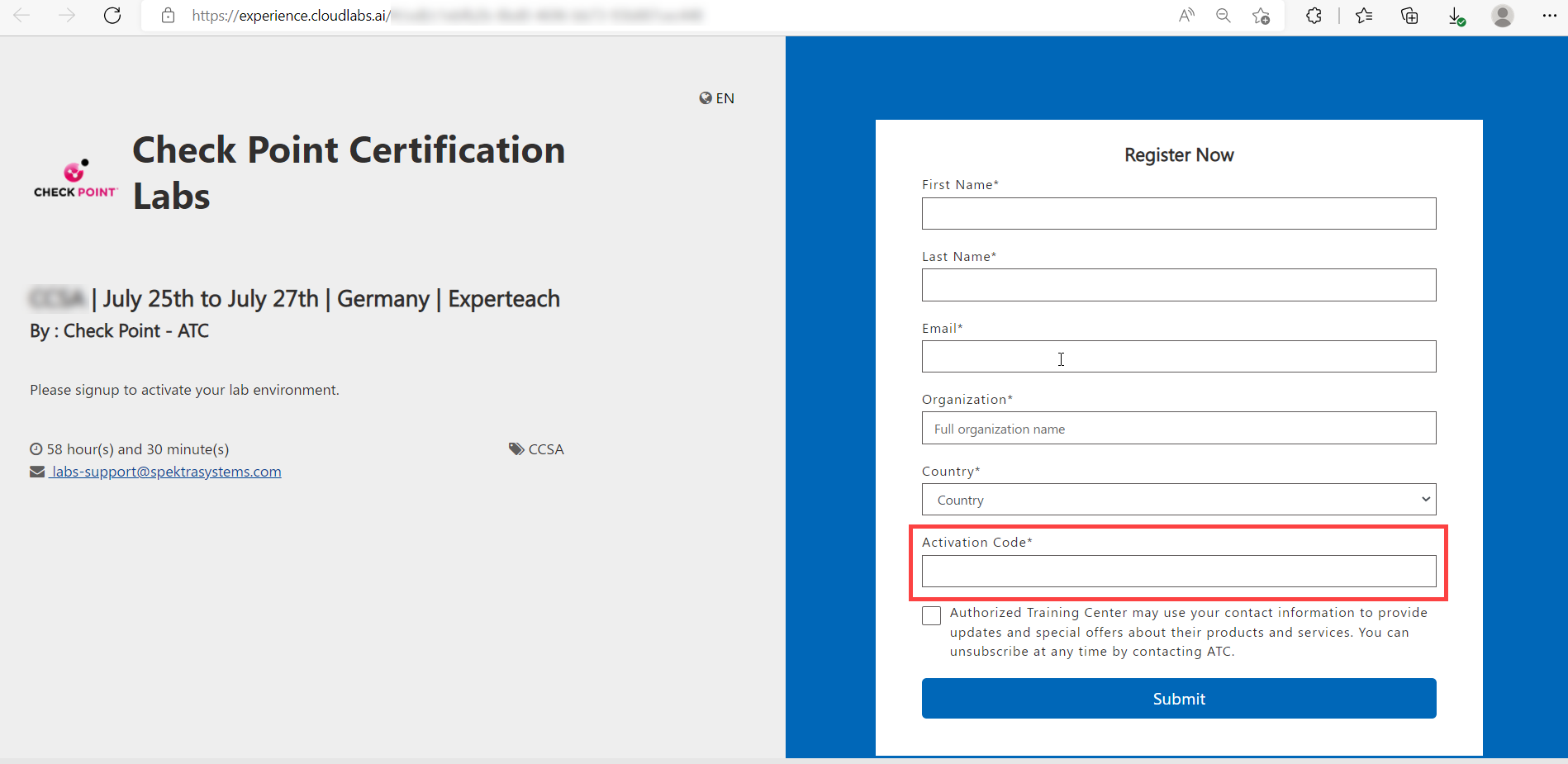Click the browser Back arrow
This screenshot has height=764, width=1568.
click(21, 16)
